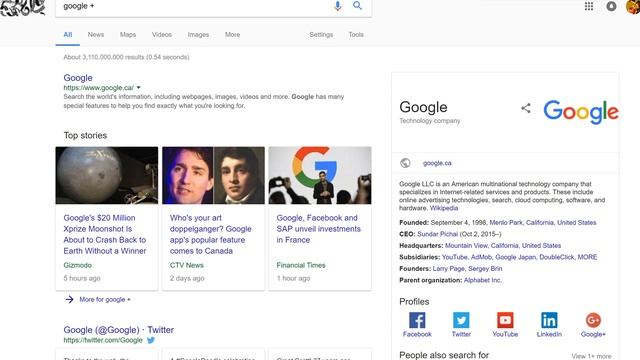Click the DoubleClick subsidiary link
Viewport: 640px width, 360px height.
[557, 257]
